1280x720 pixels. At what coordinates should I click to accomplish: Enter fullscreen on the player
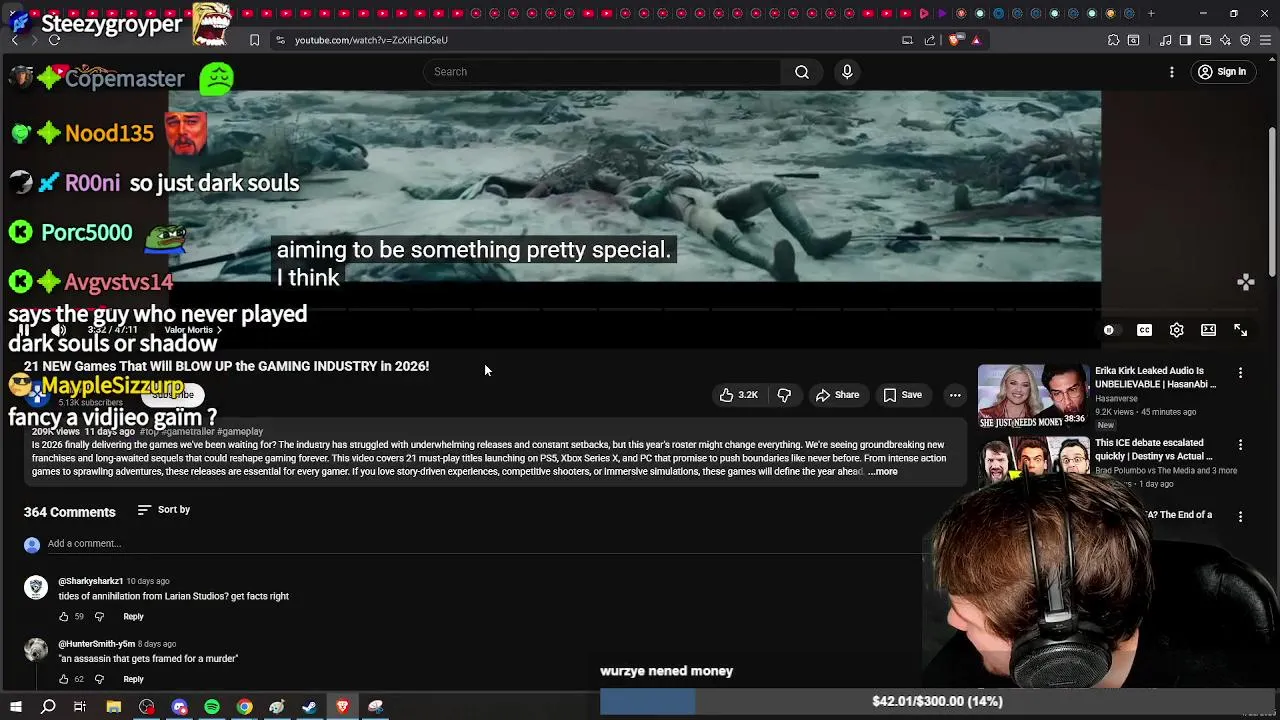pos(1240,330)
